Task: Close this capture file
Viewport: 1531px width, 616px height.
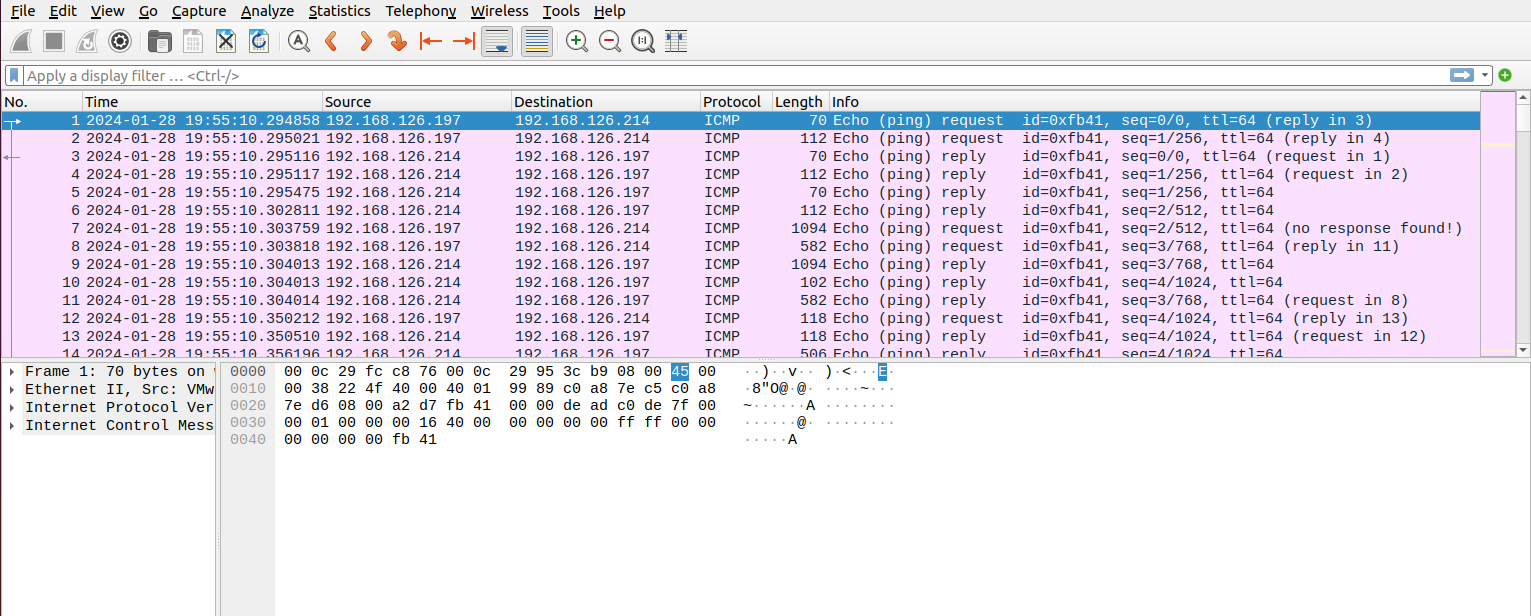Action: (225, 41)
